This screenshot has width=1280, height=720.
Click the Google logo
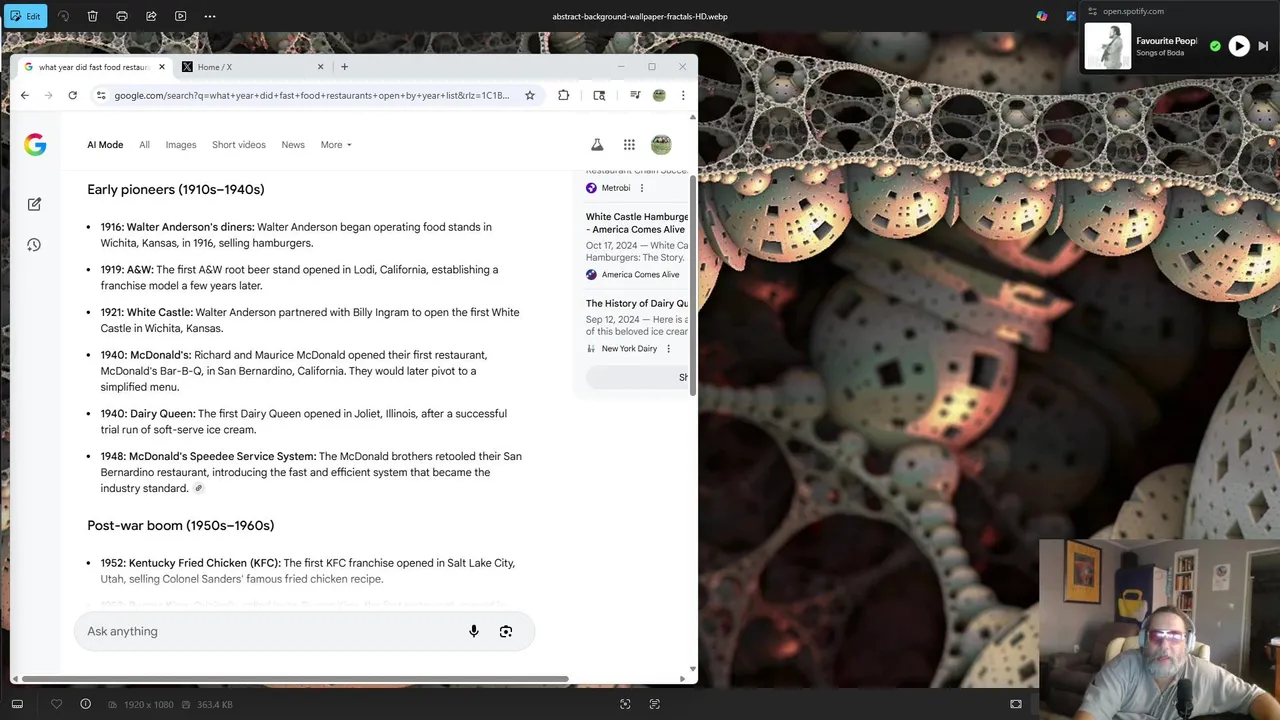click(x=35, y=145)
